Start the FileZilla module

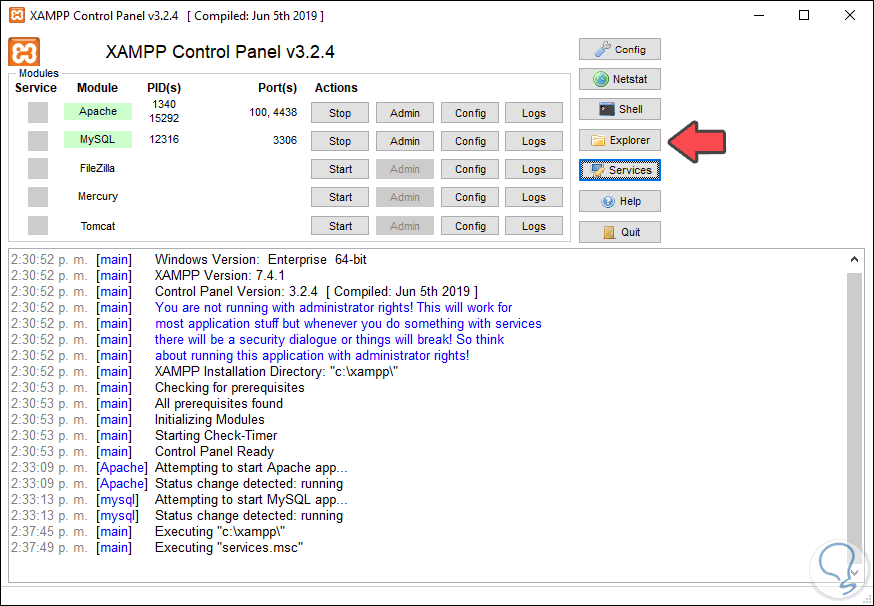coord(340,169)
